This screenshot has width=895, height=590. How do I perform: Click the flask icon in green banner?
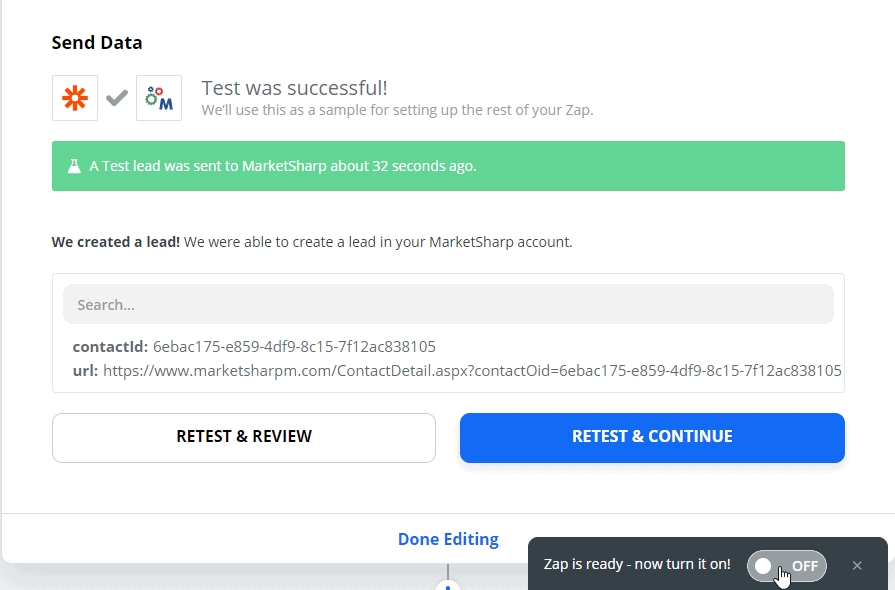point(74,166)
